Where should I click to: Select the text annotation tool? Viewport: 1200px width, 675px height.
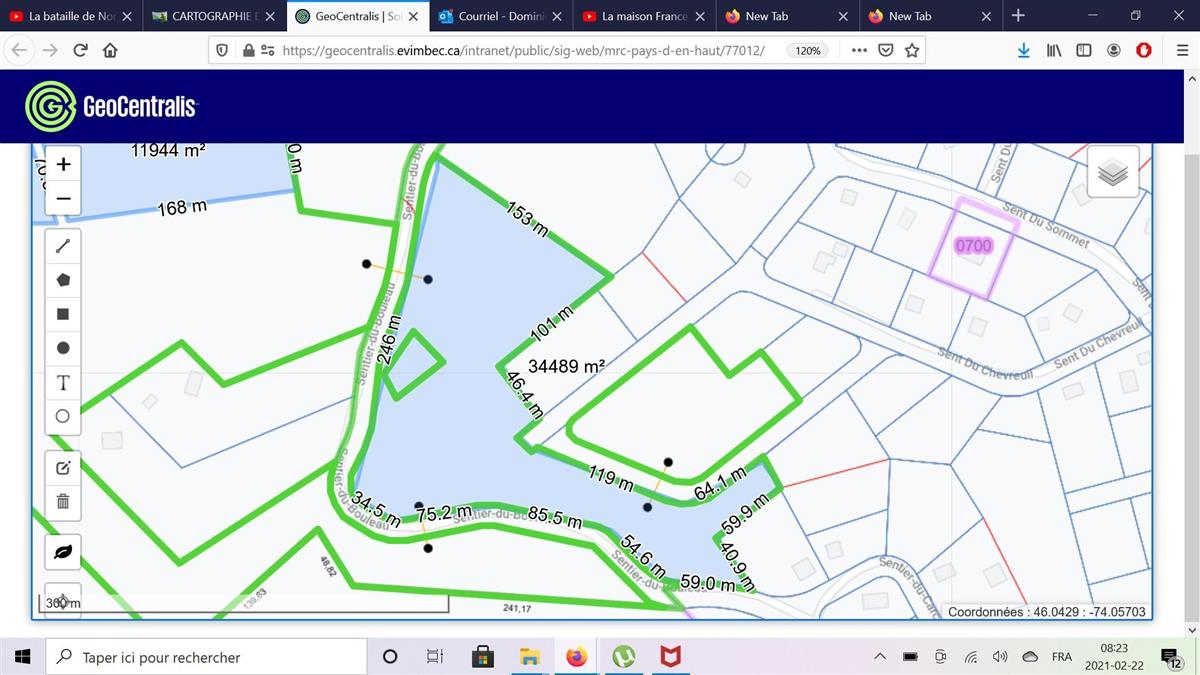(x=63, y=382)
